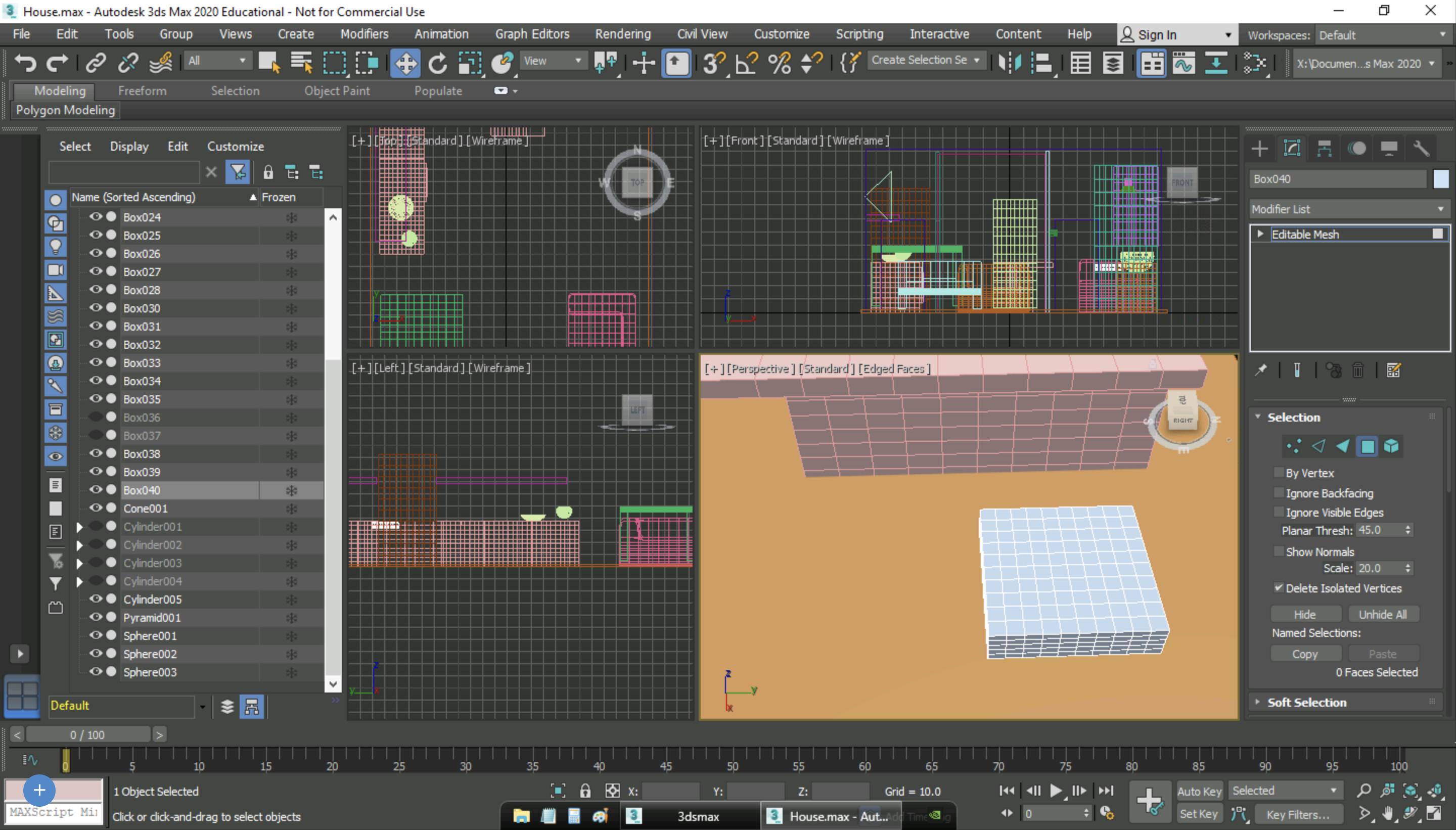The height and width of the screenshot is (830, 1456).
Task: Expand Cylinder002 in scene list
Action: [x=79, y=544]
